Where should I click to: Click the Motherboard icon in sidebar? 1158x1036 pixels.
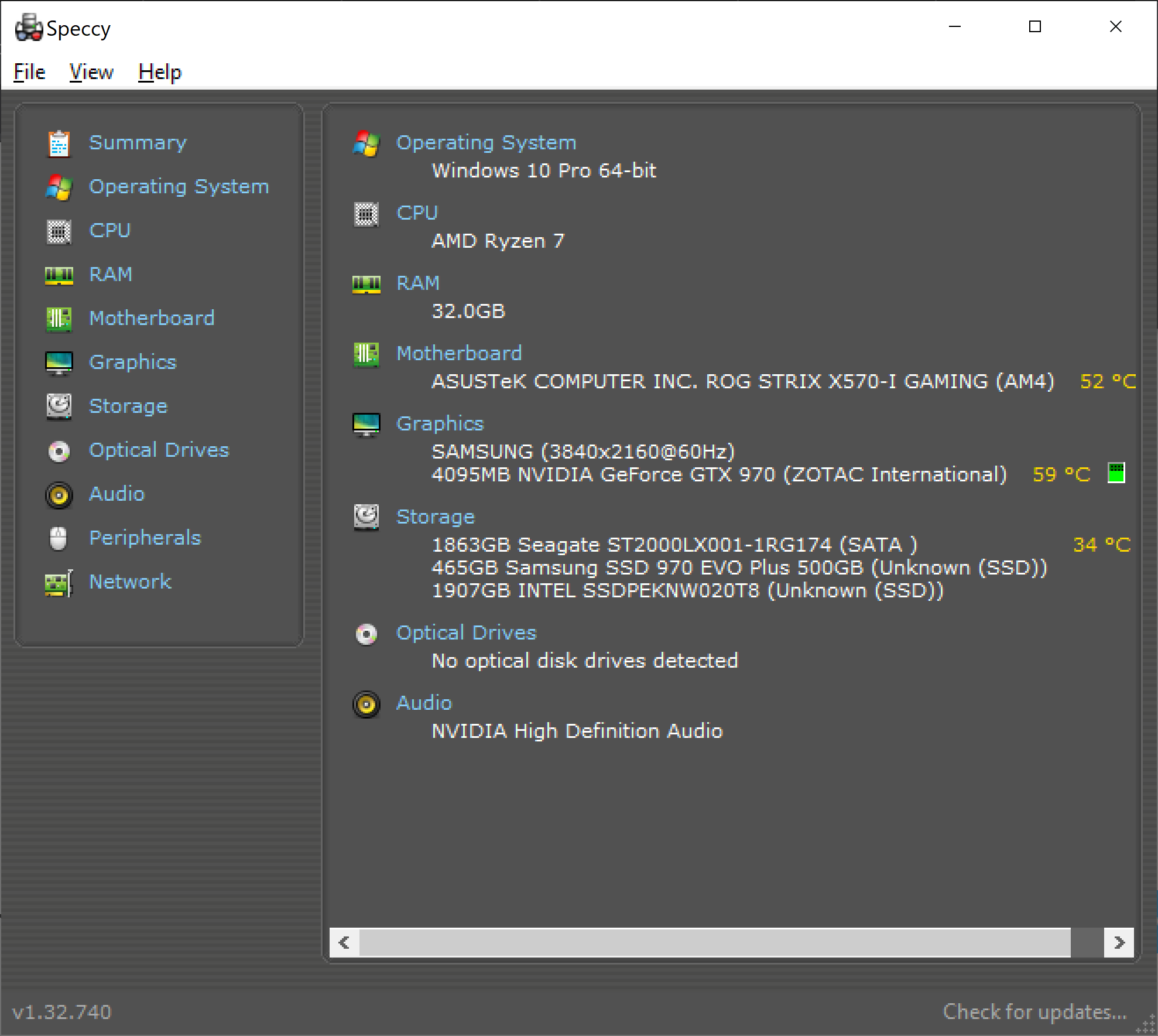point(59,319)
